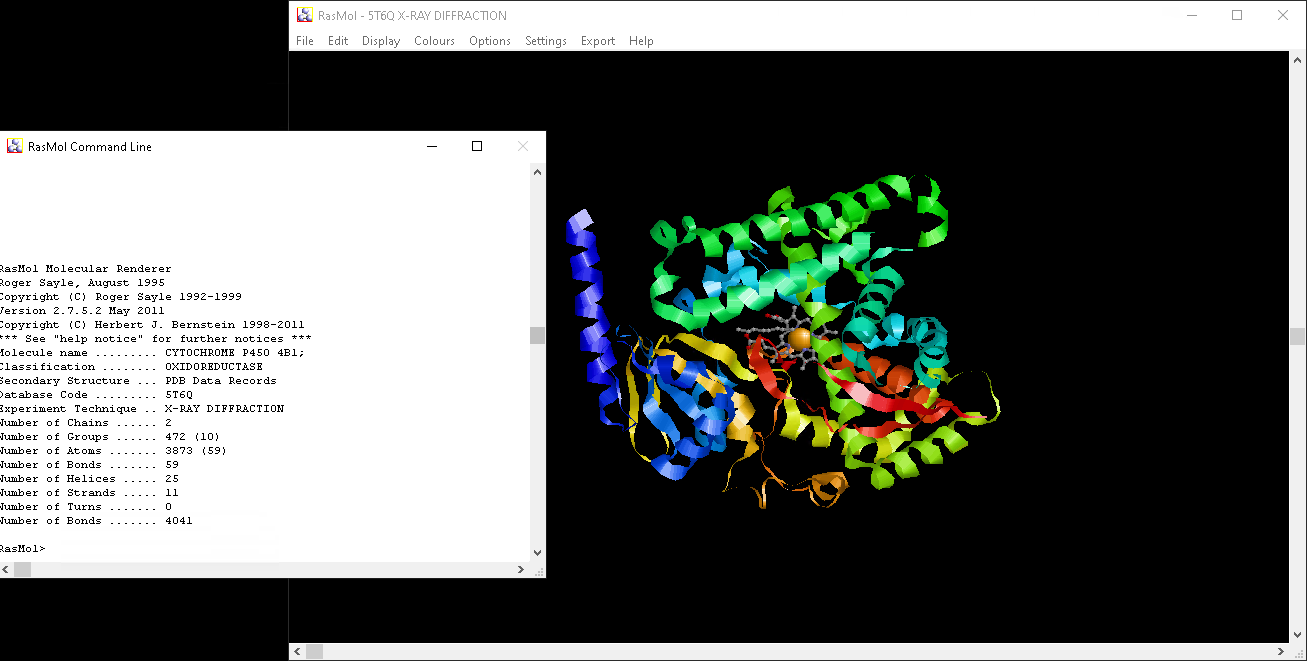Open the Help menu
The height and width of the screenshot is (661, 1307).
641,41
